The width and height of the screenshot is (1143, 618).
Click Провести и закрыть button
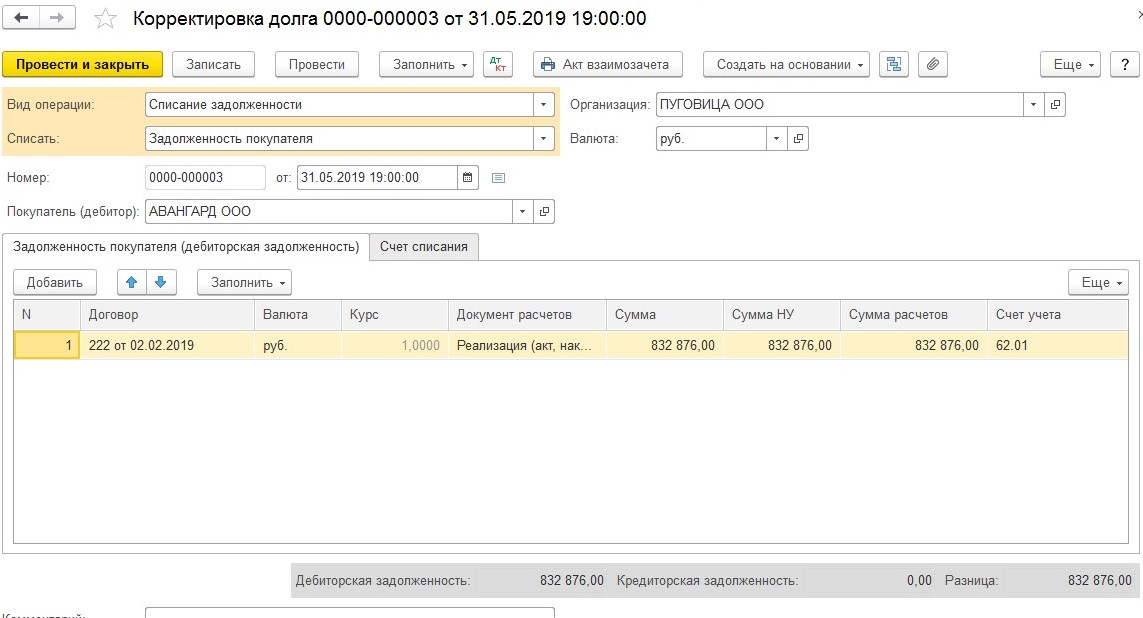pyautogui.click(x=82, y=64)
